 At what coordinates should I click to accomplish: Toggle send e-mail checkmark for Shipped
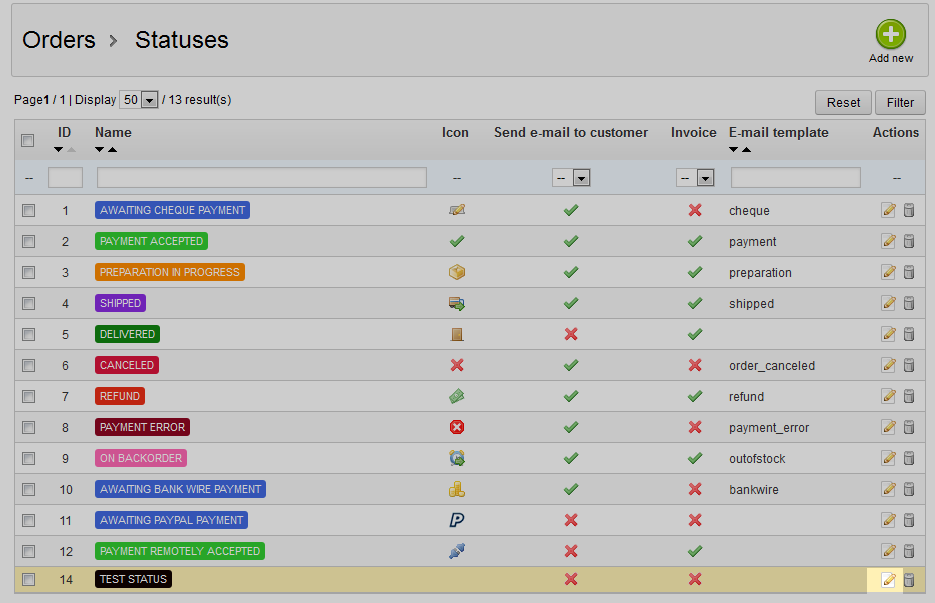[x=571, y=303]
